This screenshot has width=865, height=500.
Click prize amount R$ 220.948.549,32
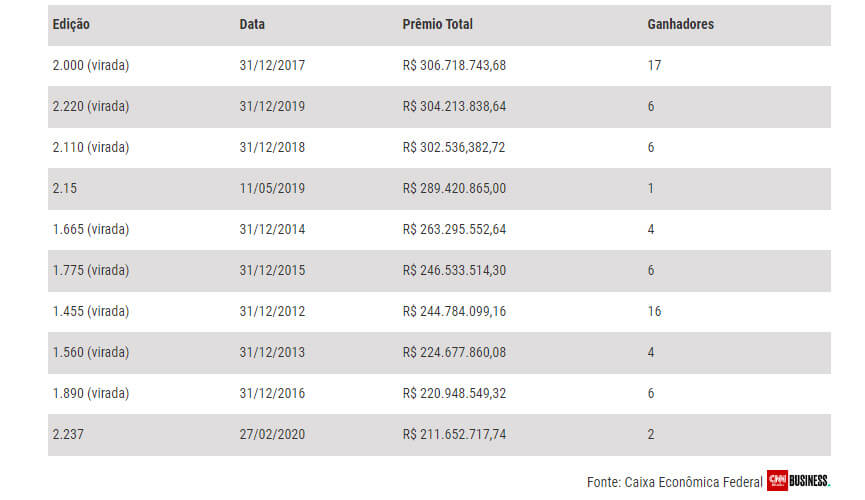click(x=454, y=393)
